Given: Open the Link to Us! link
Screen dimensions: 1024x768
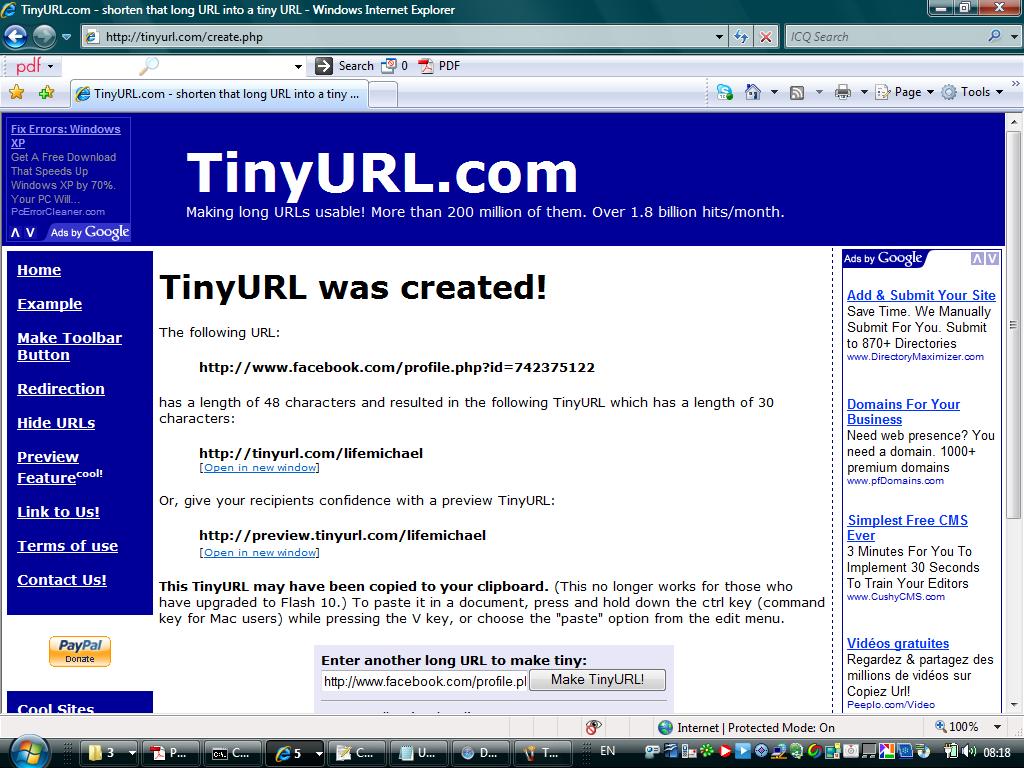Looking at the screenshot, I should pos(59,511).
